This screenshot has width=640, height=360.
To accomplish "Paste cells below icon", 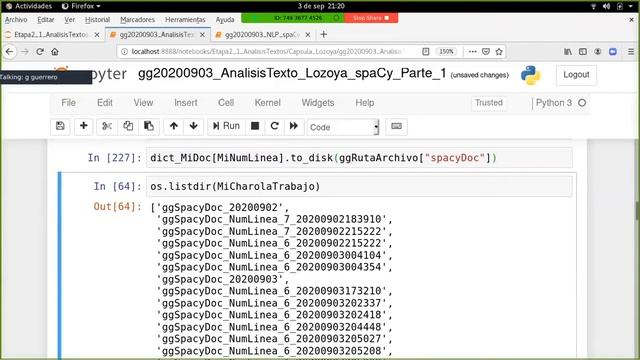I will click(x=149, y=126).
